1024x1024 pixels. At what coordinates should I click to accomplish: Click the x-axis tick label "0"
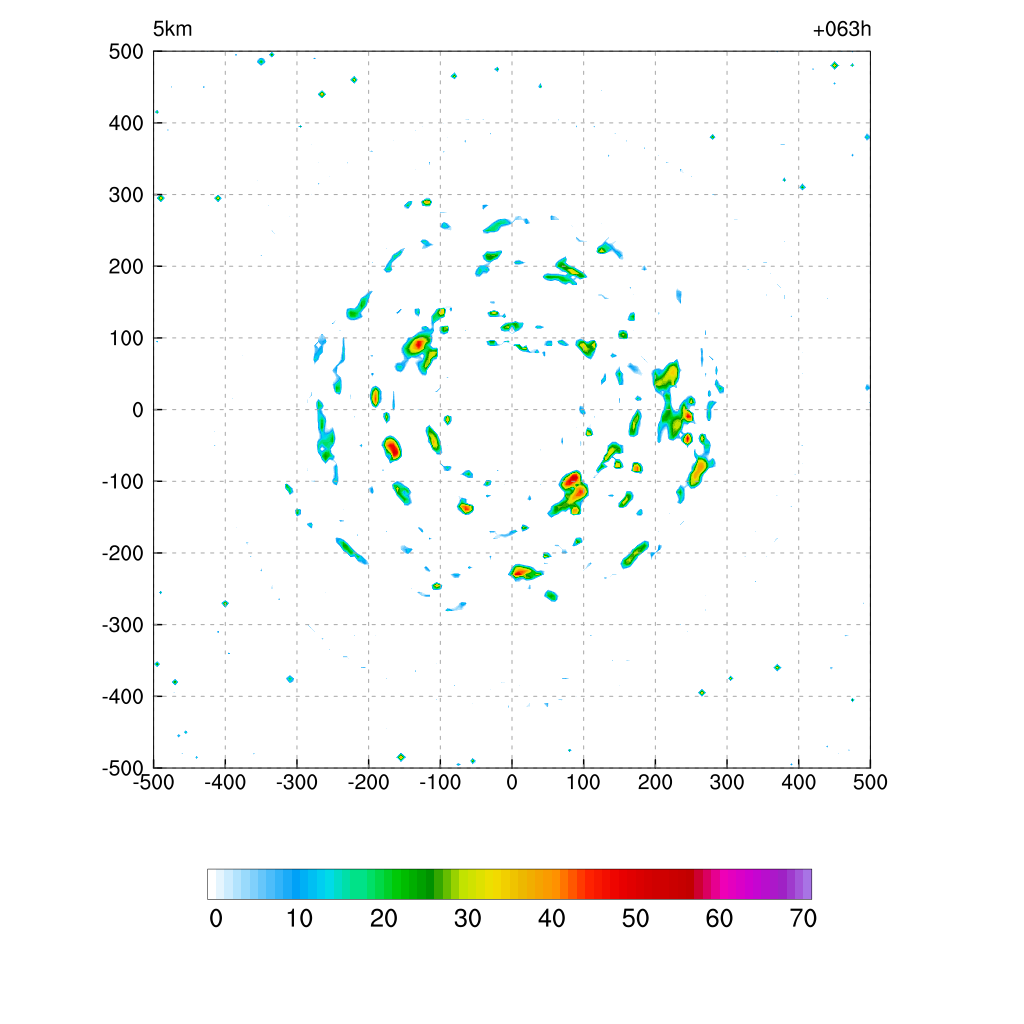tap(512, 782)
